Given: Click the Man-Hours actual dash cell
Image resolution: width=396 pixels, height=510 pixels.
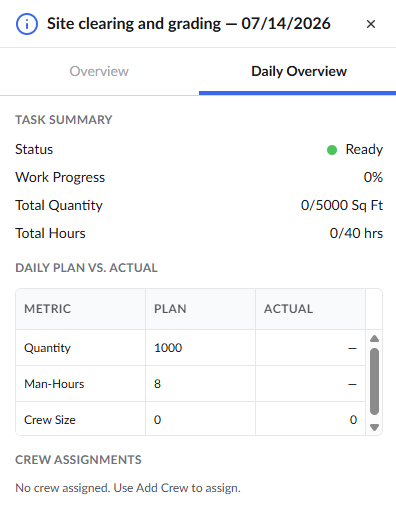Looking at the screenshot, I should click(x=310, y=384).
